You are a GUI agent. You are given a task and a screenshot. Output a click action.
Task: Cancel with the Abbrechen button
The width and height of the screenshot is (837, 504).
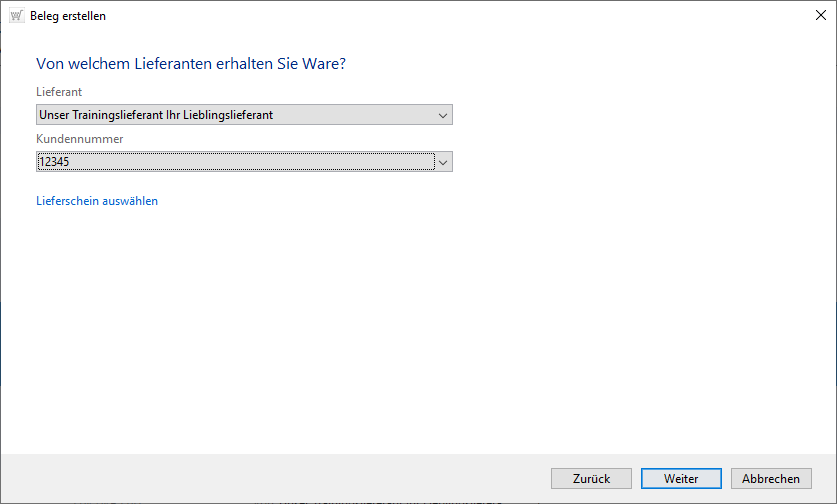(771, 479)
